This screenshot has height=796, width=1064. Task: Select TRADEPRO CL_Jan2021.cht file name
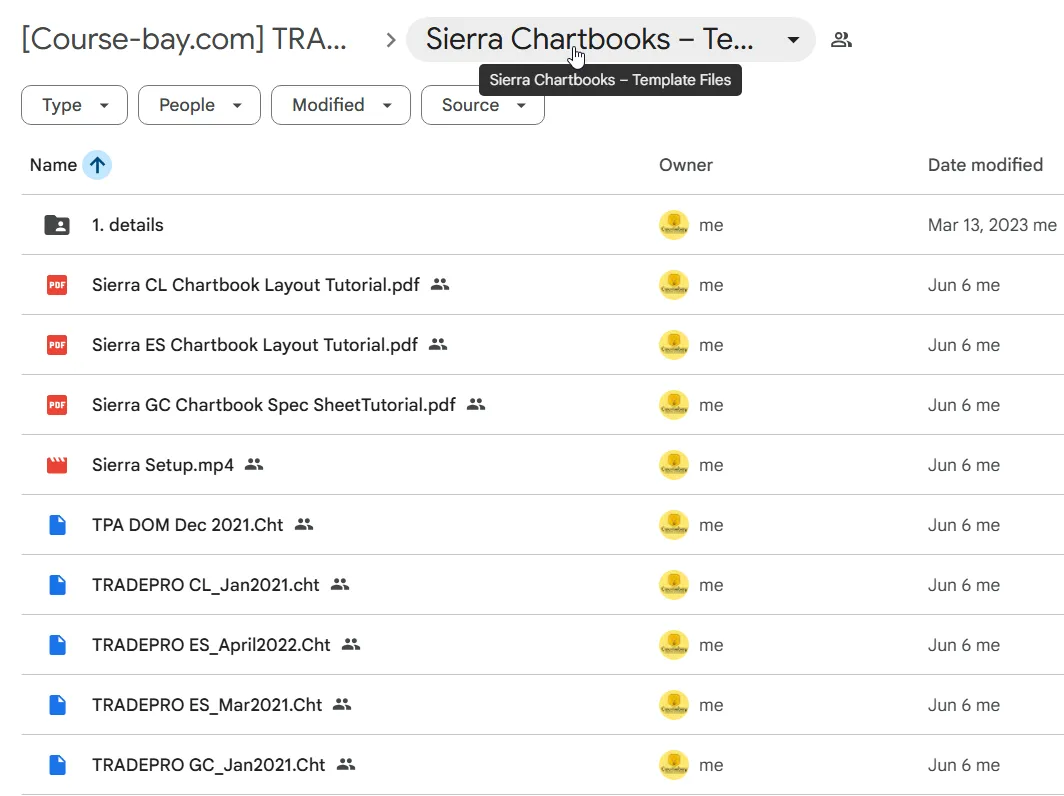(206, 585)
